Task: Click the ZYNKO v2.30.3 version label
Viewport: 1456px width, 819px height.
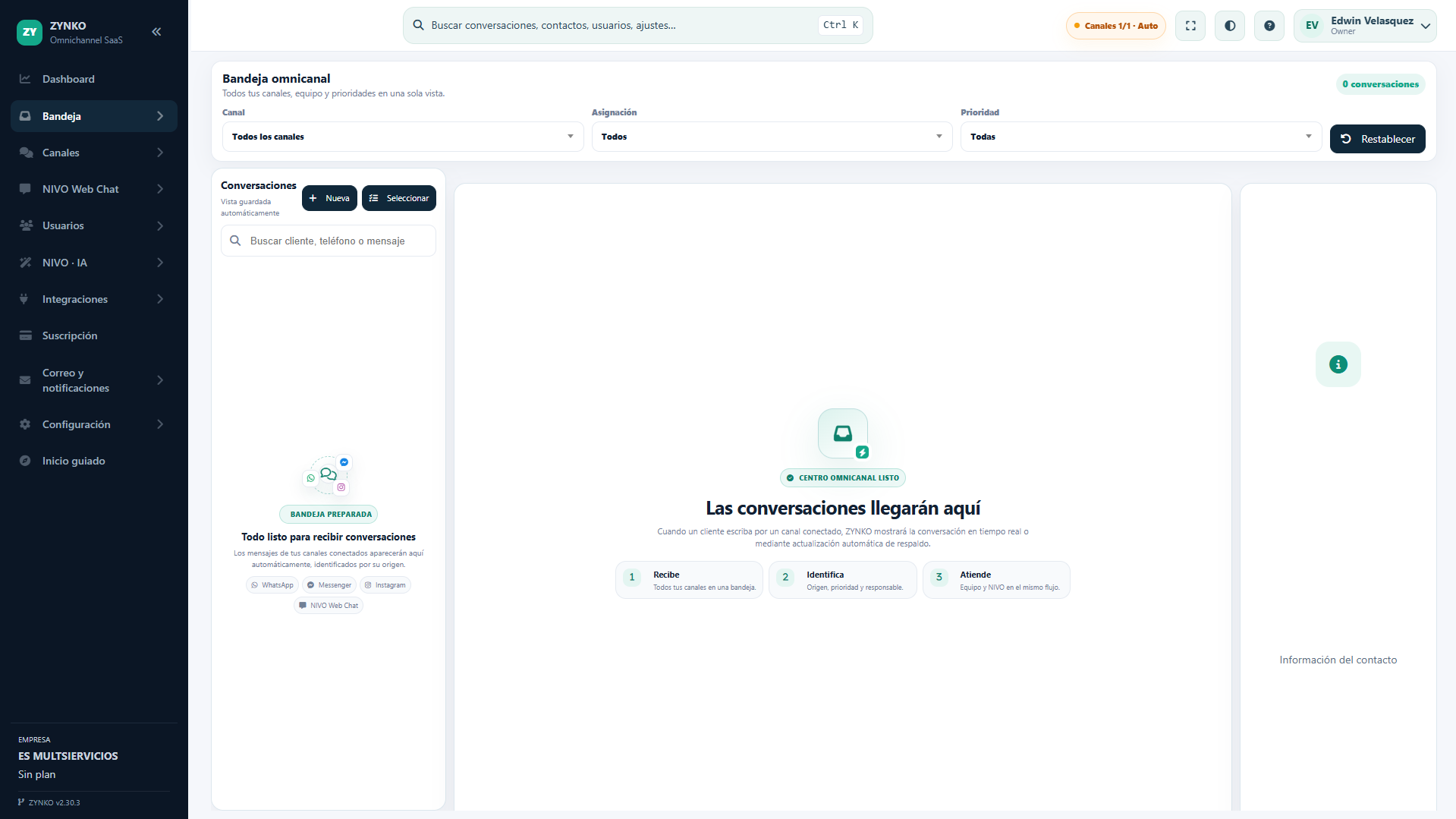Action: click(49, 802)
